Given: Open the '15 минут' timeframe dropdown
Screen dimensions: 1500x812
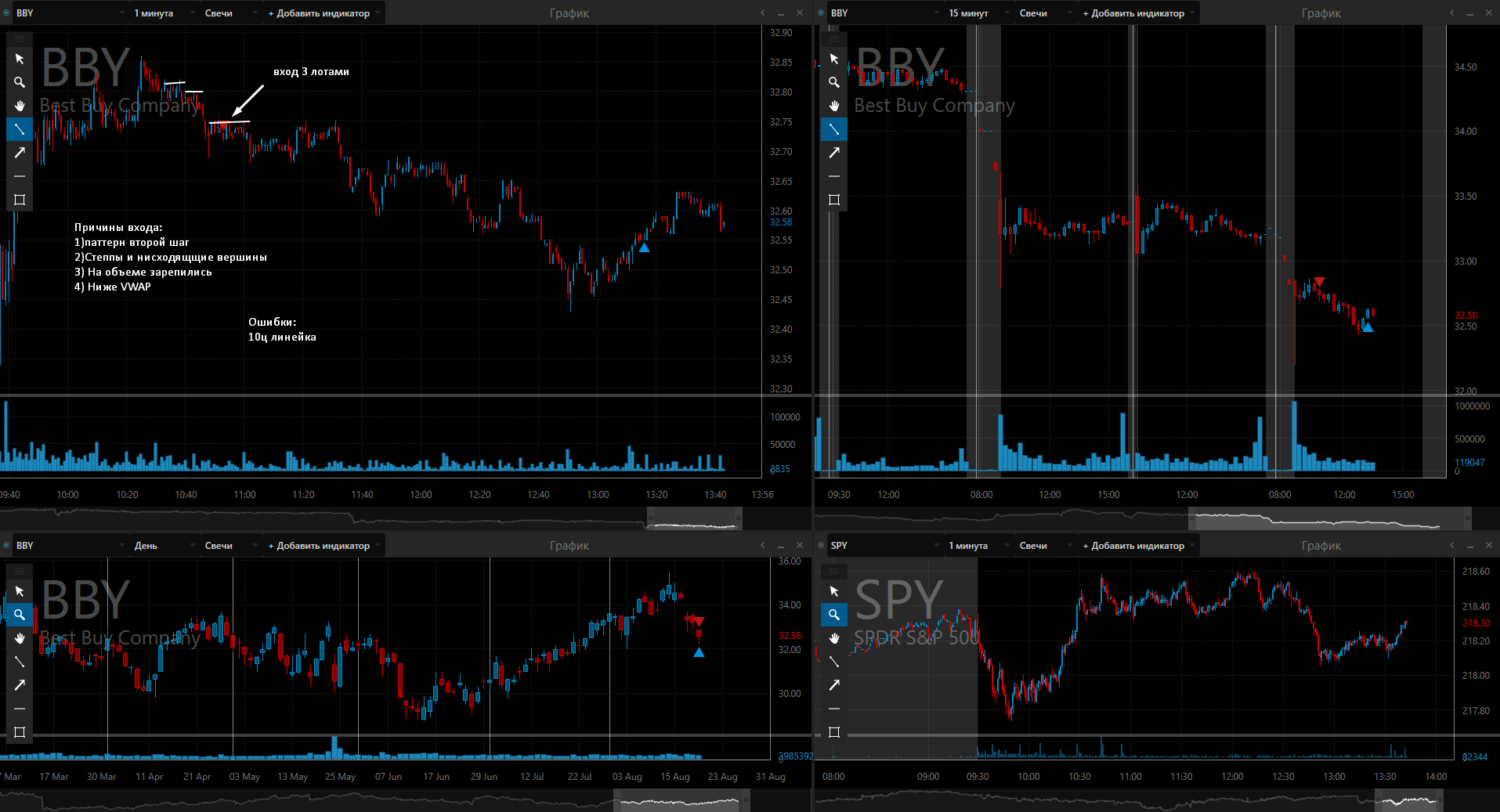Looking at the screenshot, I should click(x=978, y=13).
